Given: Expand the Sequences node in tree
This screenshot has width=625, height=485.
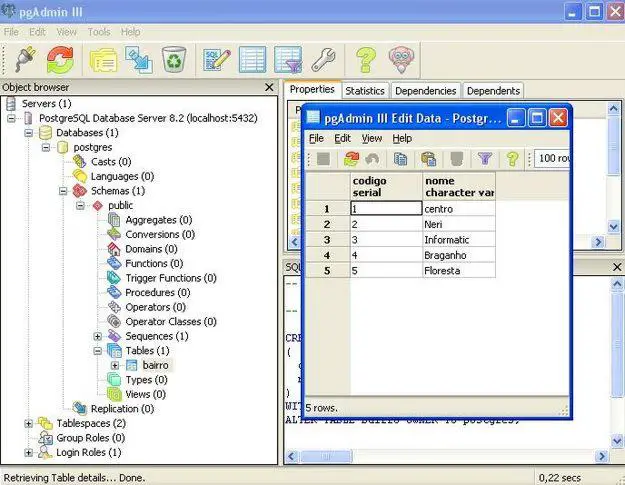Looking at the screenshot, I should point(98,336).
